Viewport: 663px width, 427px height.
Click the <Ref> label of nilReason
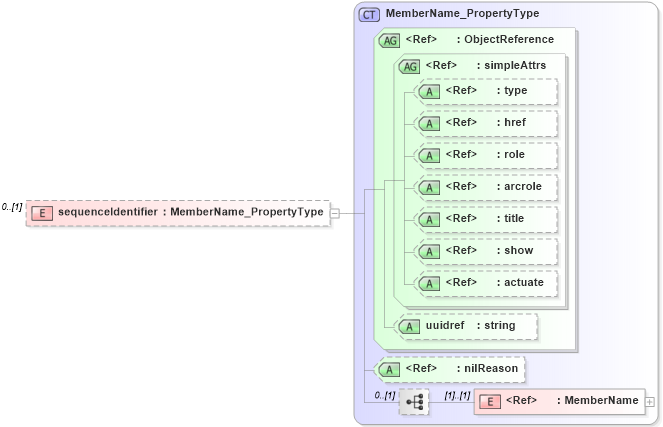coord(421,368)
